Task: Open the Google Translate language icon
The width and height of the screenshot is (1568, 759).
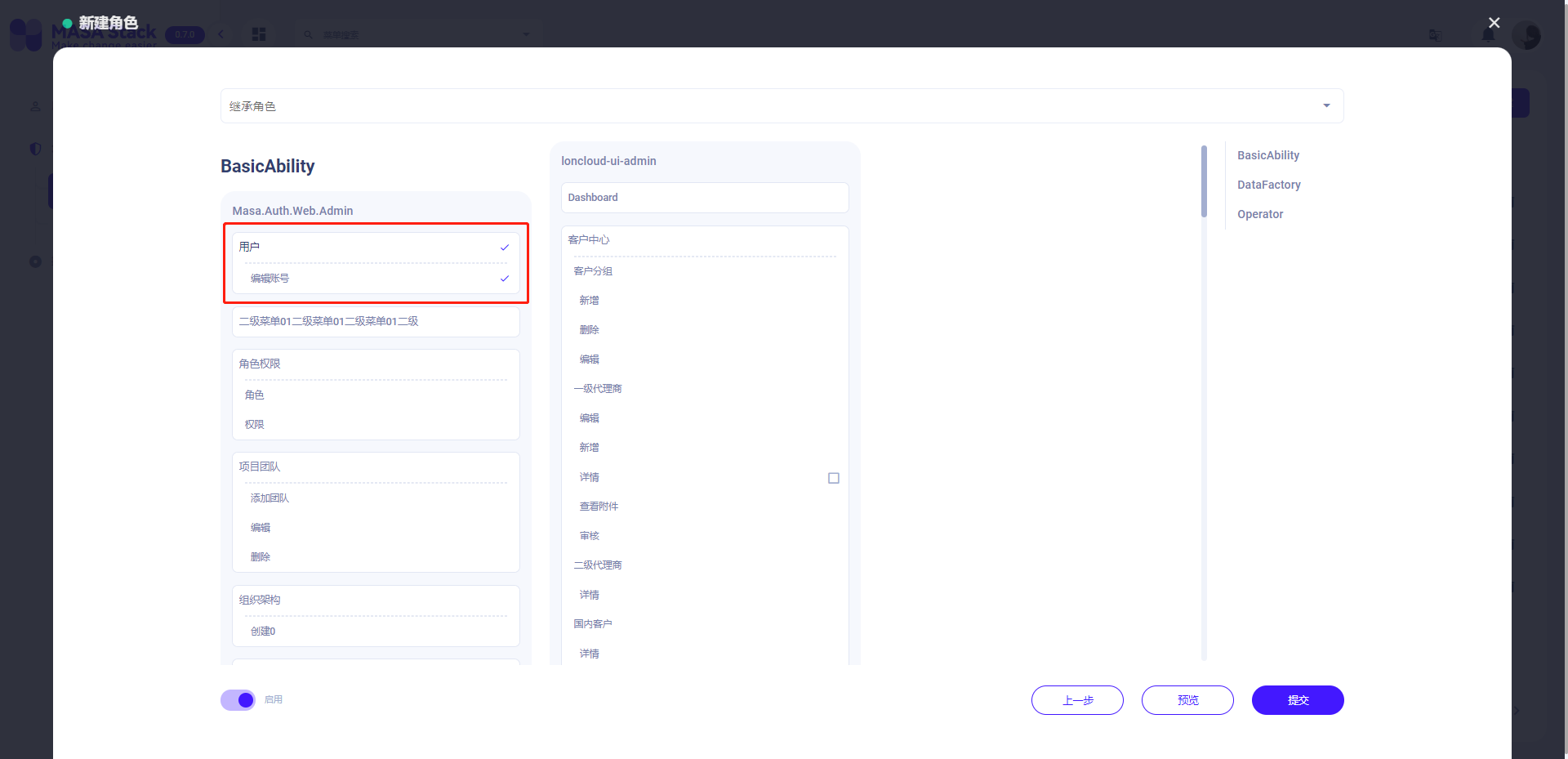Action: pos(1436,35)
